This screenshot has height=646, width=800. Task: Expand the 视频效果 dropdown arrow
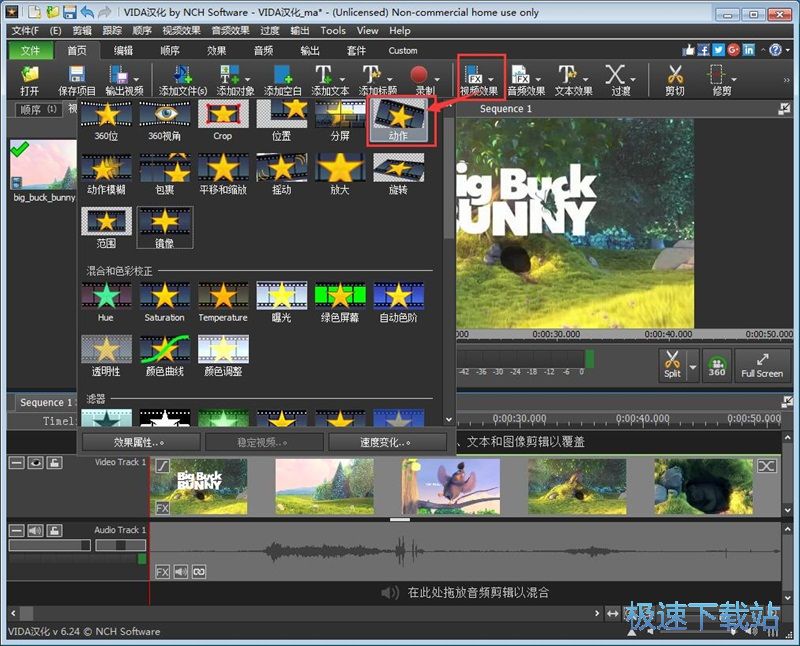(x=490, y=80)
